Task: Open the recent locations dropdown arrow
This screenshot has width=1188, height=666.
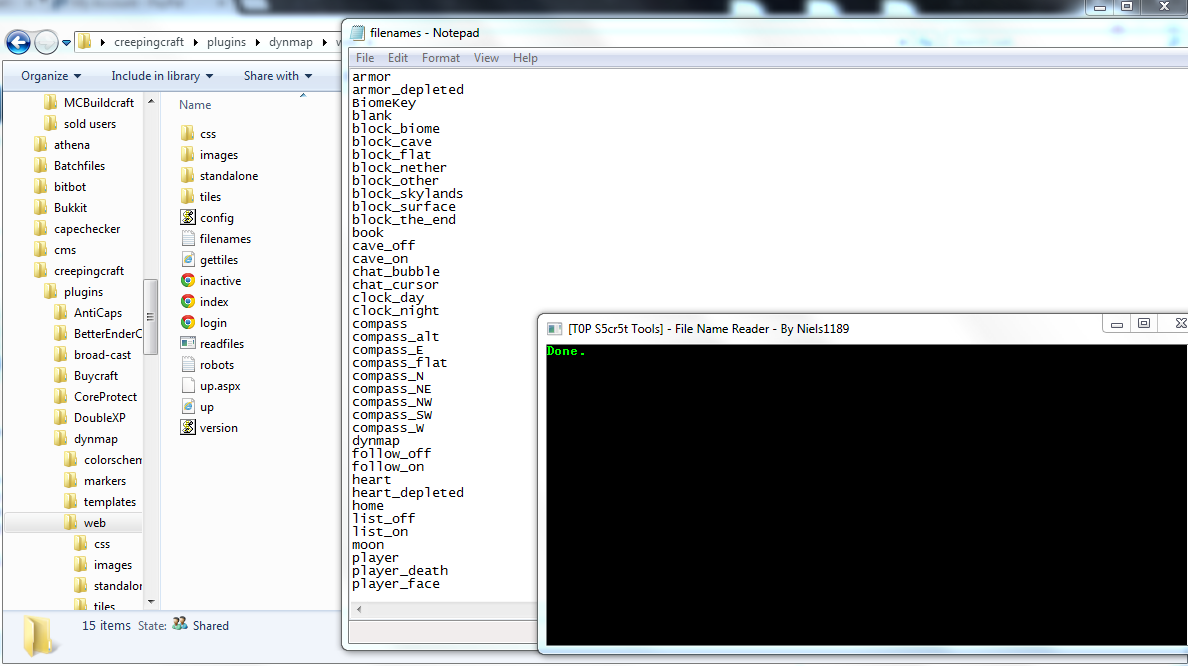Action: [x=67, y=43]
